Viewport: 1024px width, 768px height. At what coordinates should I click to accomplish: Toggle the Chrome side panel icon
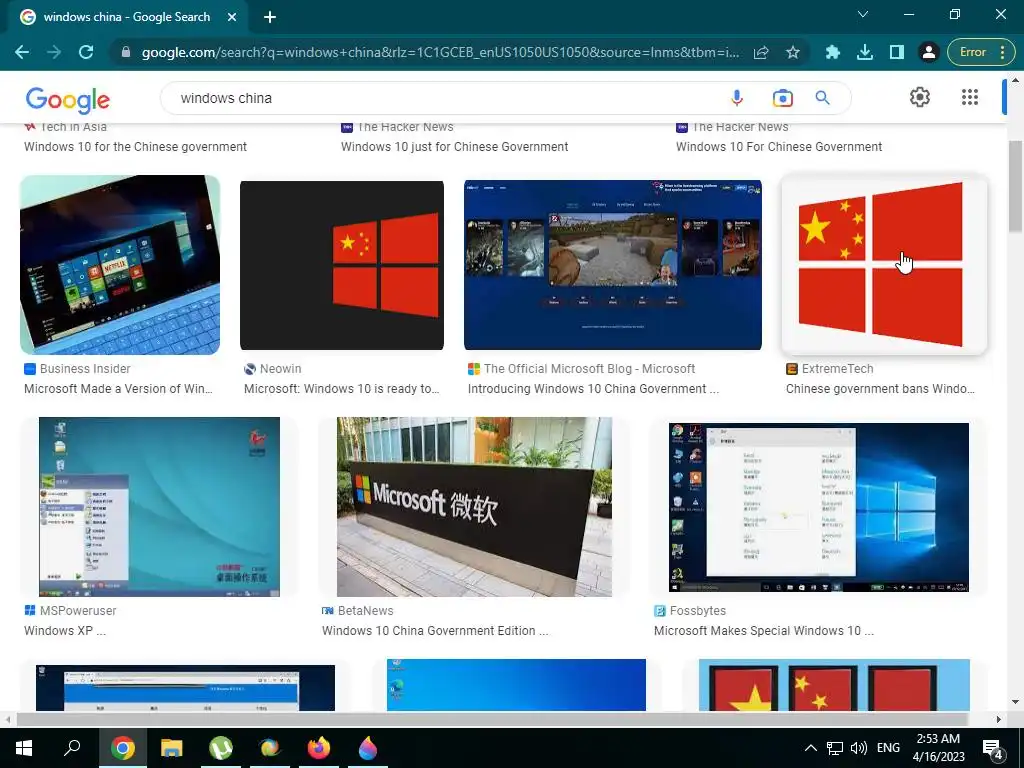[897, 52]
